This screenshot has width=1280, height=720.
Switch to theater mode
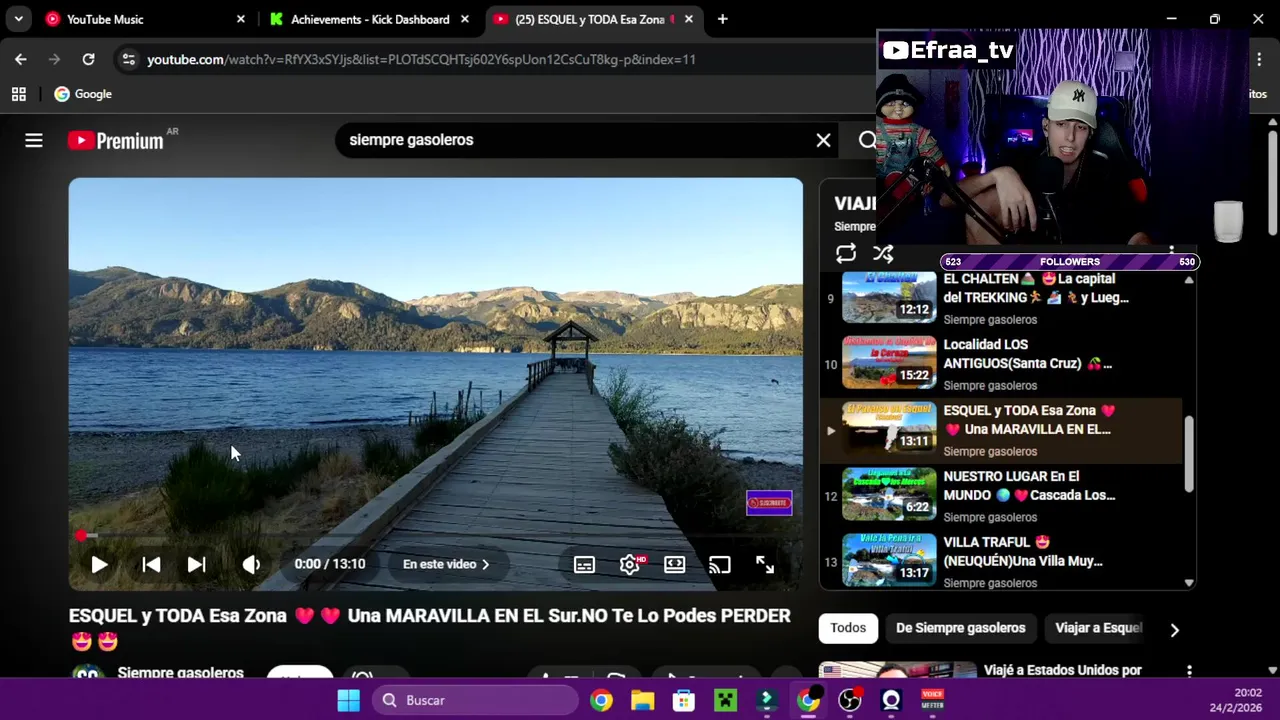(x=675, y=565)
